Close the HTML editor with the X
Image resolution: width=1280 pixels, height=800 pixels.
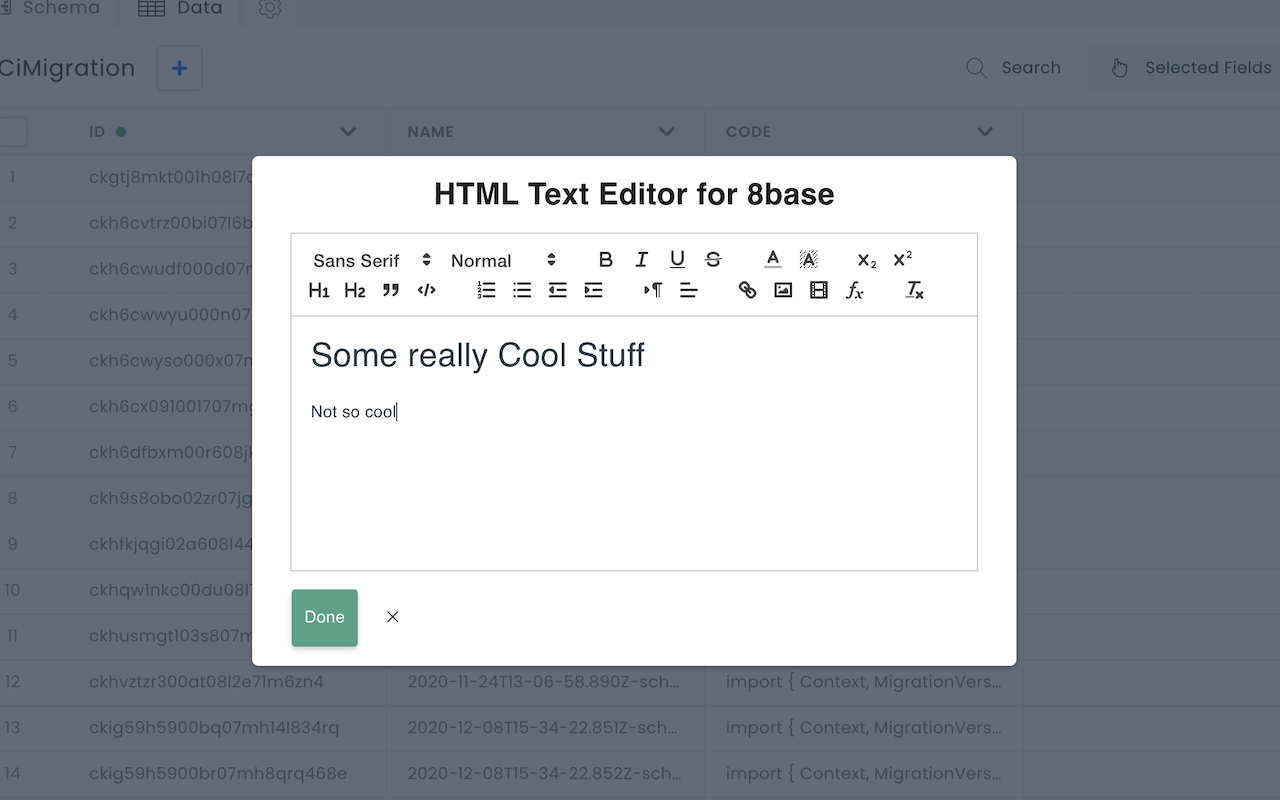(393, 617)
